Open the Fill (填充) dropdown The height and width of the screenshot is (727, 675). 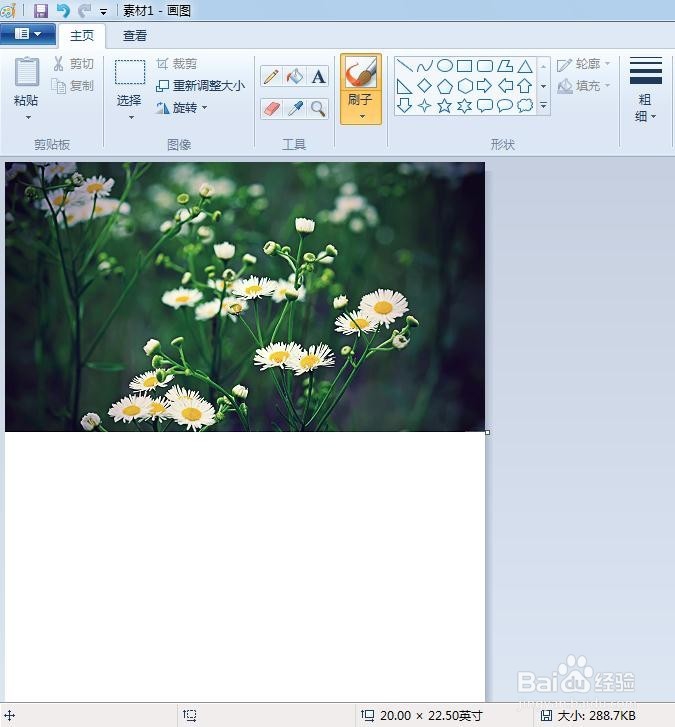pyautogui.click(x=584, y=86)
